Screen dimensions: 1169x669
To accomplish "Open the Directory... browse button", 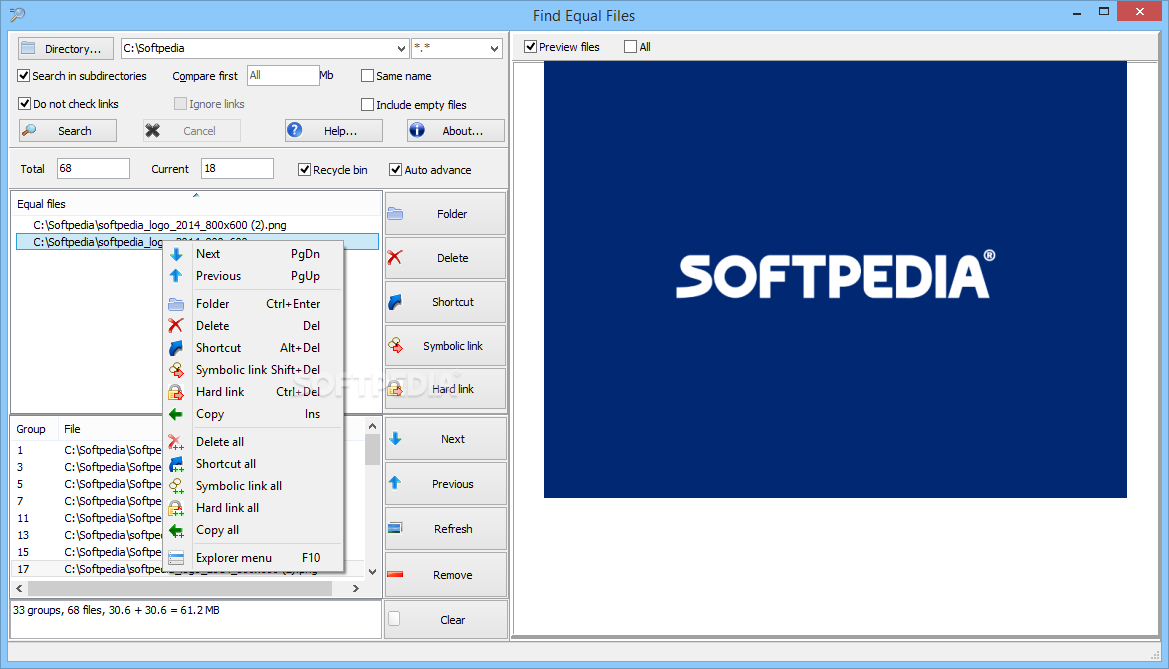I will (x=66, y=48).
